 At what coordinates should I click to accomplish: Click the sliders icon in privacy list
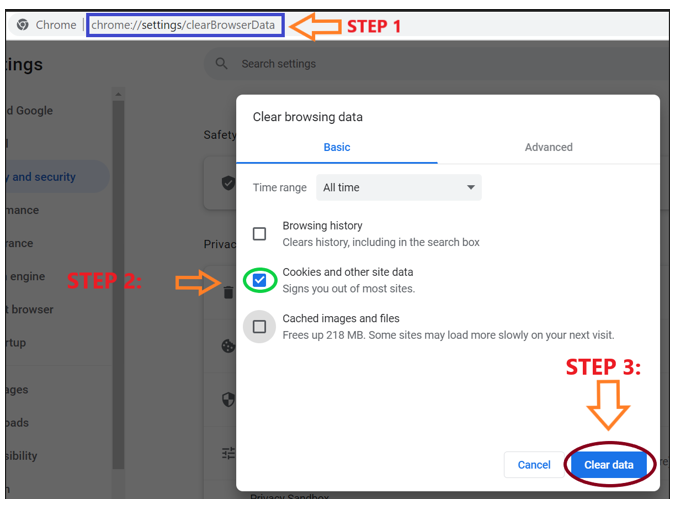228,453
